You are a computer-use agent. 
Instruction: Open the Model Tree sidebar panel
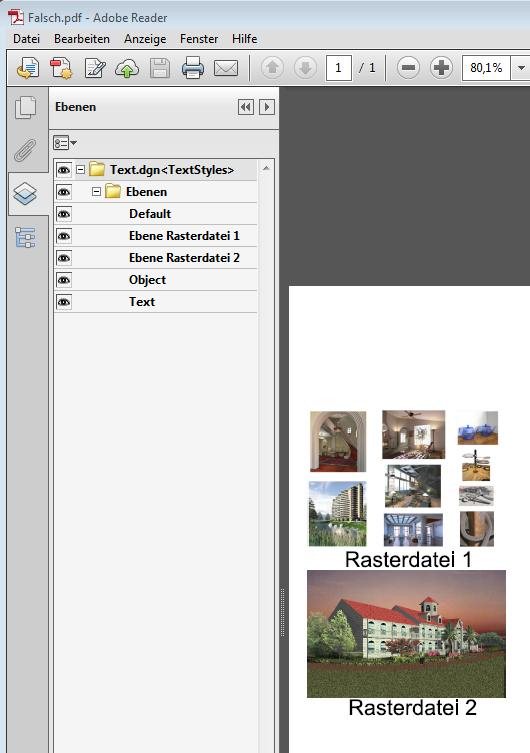coord(25,237)
